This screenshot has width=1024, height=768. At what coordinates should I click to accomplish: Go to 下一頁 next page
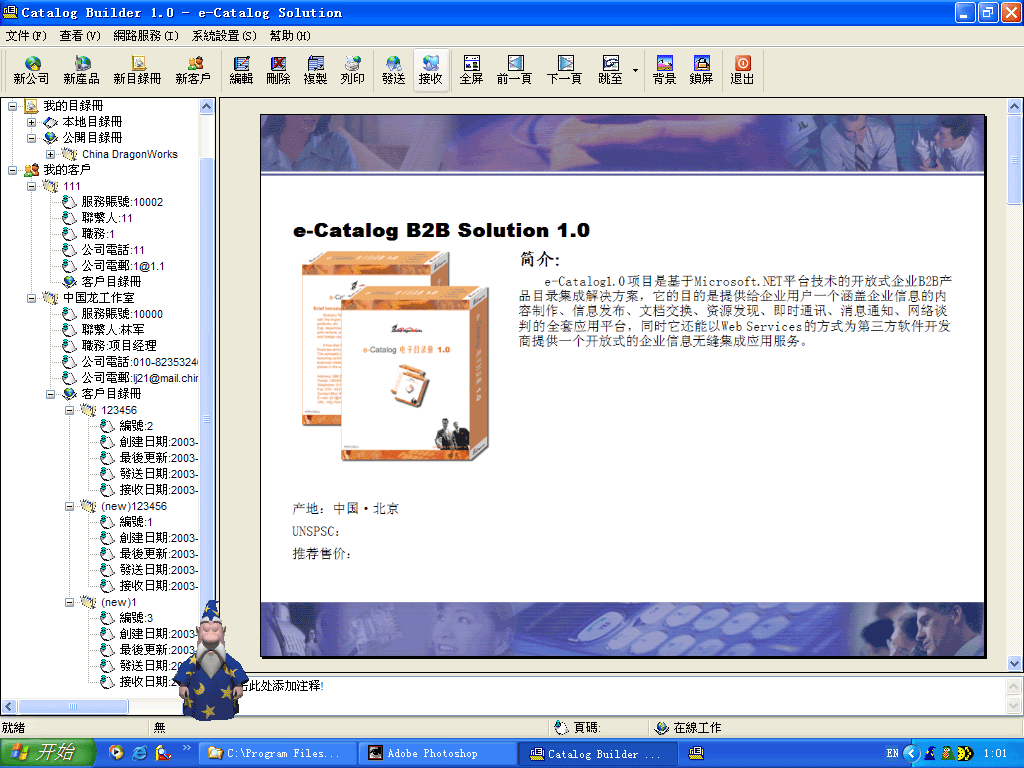565,71
